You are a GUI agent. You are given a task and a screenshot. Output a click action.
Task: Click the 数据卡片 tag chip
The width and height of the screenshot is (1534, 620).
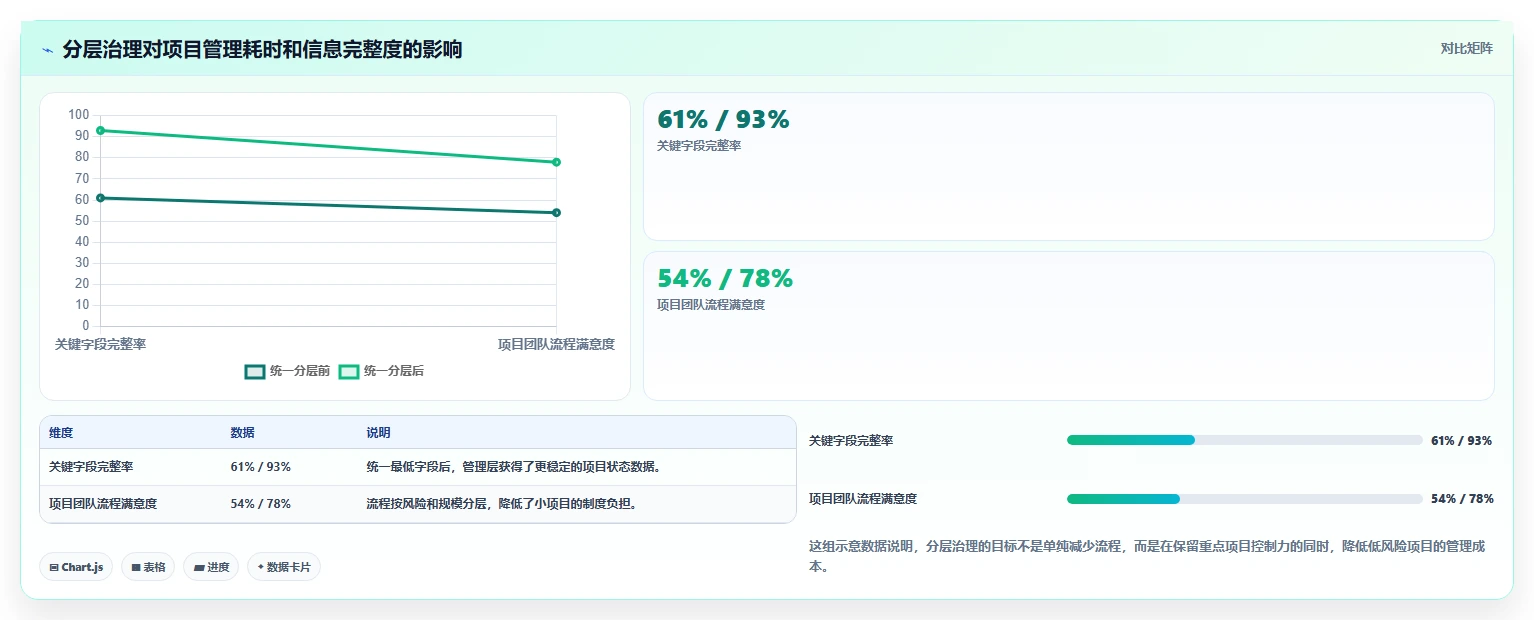(284, 567)
